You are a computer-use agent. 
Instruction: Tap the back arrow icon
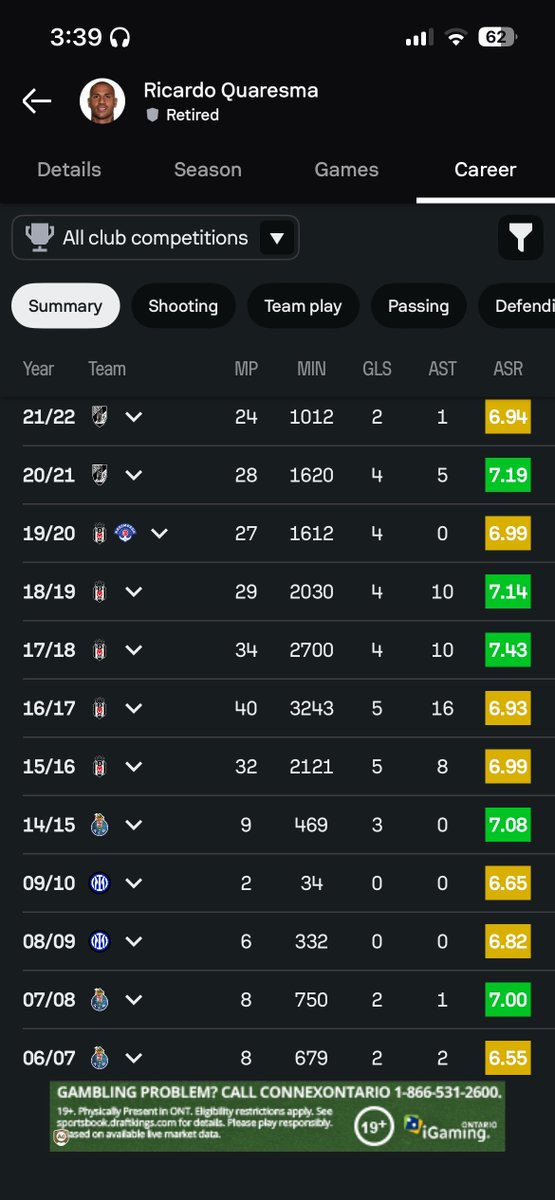(x=37, y=101)
